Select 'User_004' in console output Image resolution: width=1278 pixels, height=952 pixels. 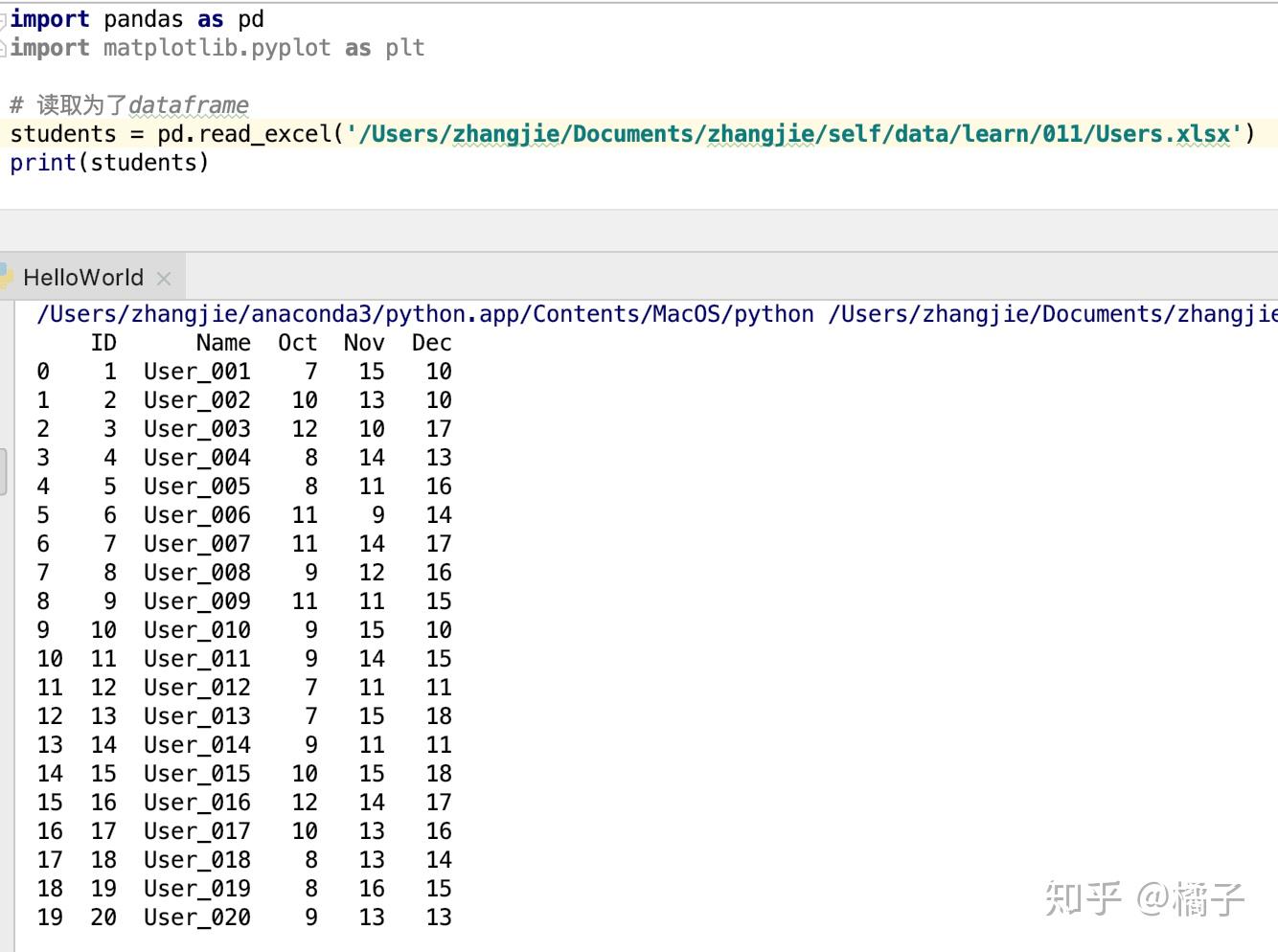click(x=197, y=458)
